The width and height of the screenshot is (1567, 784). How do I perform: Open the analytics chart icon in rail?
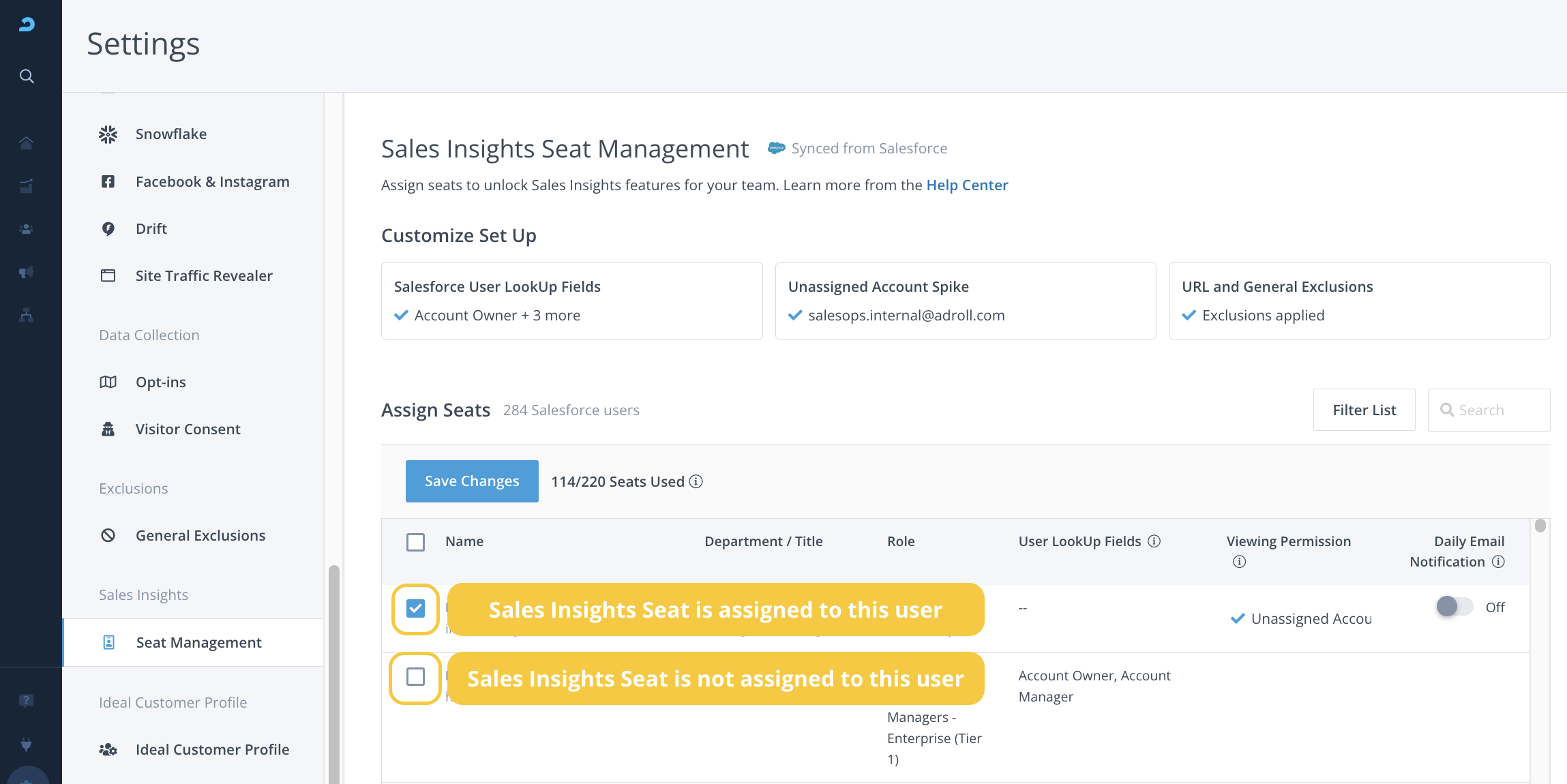point(26,186)
